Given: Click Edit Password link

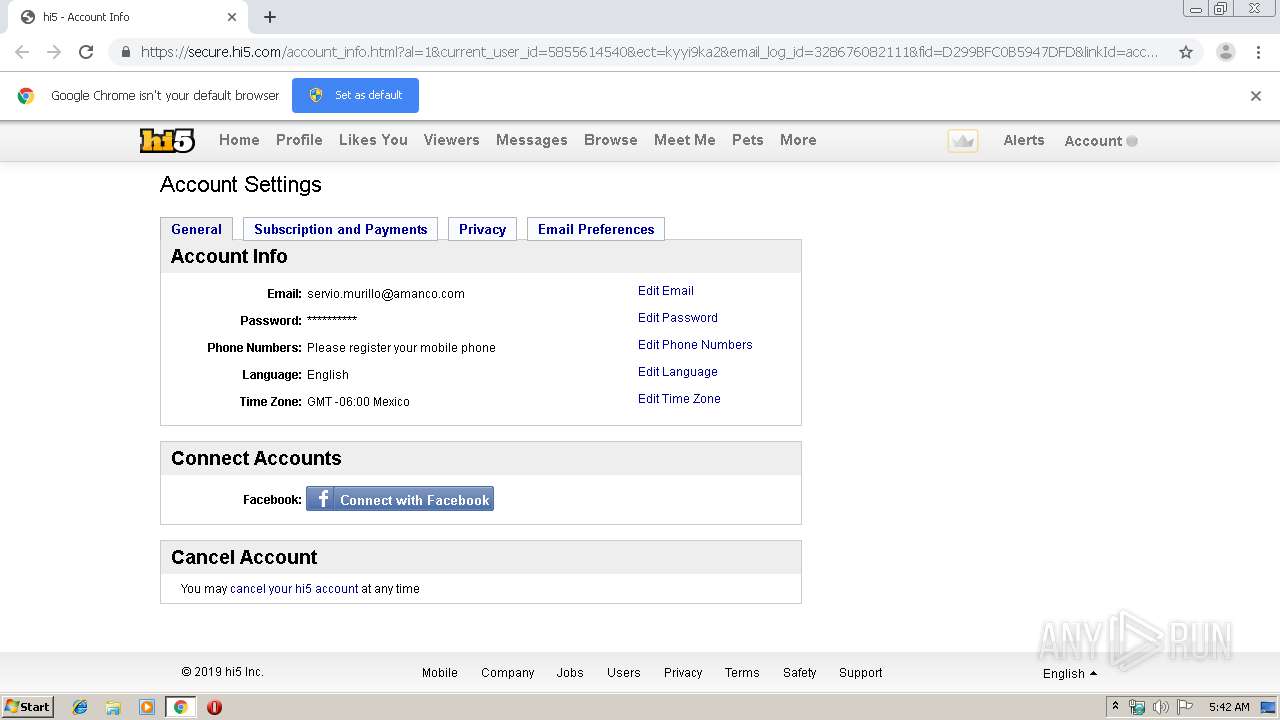Looking at the screenshot, I should click(677, 318).
